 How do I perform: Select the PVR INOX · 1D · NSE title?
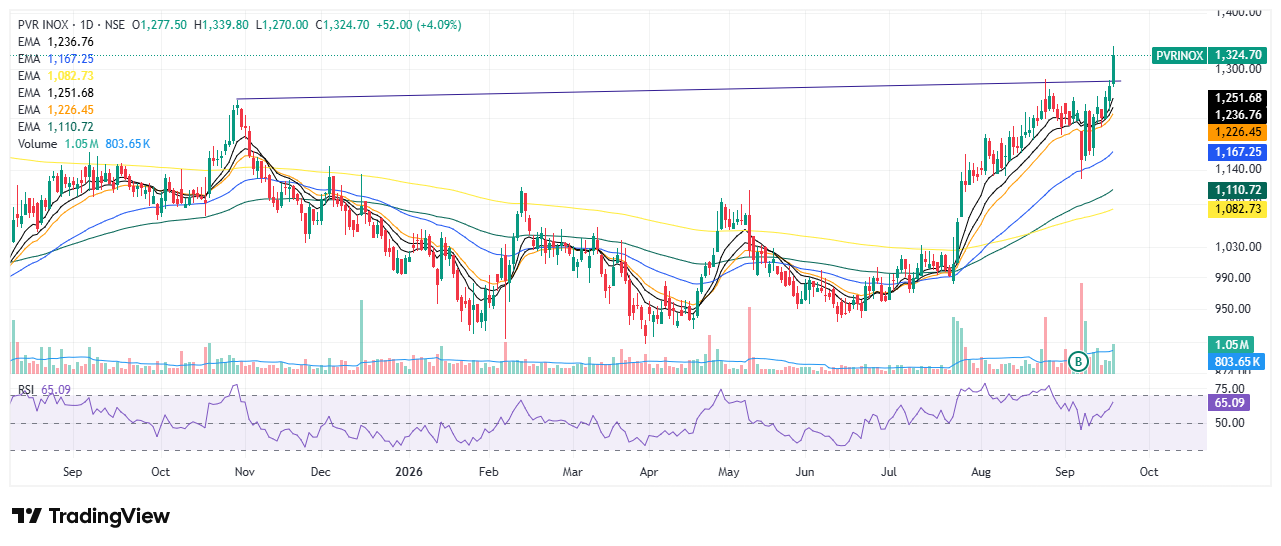click(x=72, y=23)
